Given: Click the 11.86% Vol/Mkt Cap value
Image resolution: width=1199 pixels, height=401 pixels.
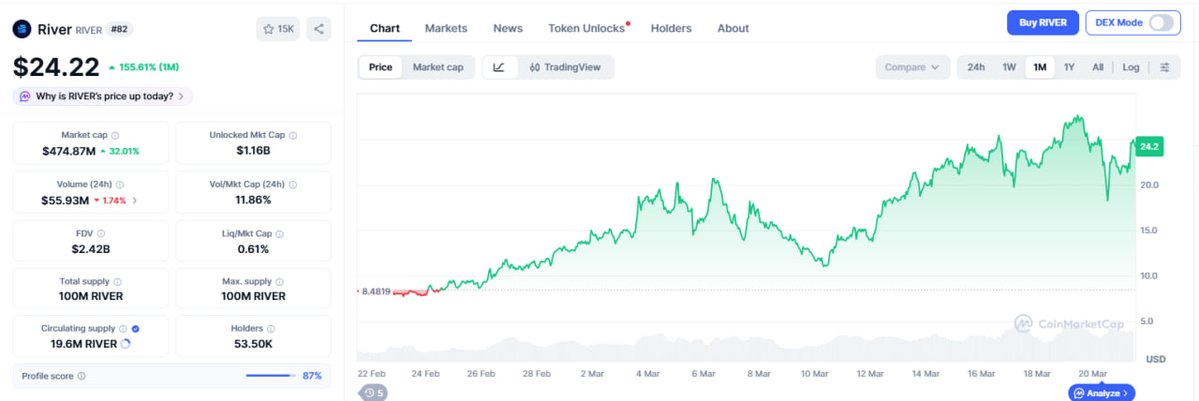Looking at the screenshot, I should pyautogui.click(x=253, y=200).
